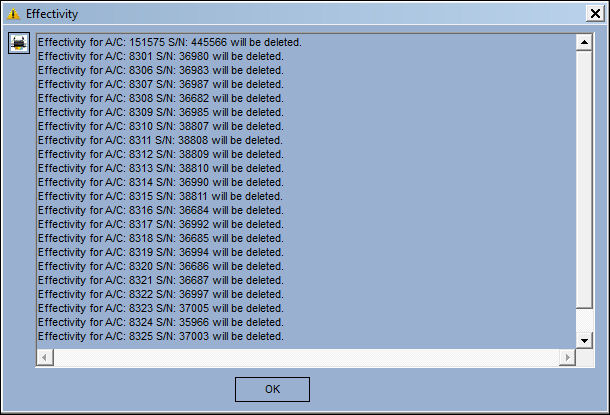Select the line for A/C: 8317 S/N: 36992
The width and height of the screenshot is (610, 415).
[161, 224]
